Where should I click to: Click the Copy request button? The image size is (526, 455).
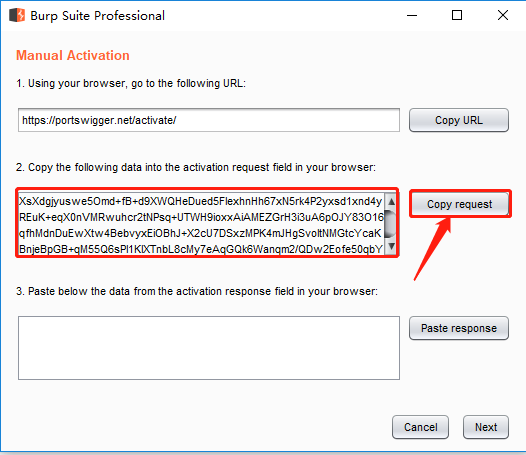[459, 204]
